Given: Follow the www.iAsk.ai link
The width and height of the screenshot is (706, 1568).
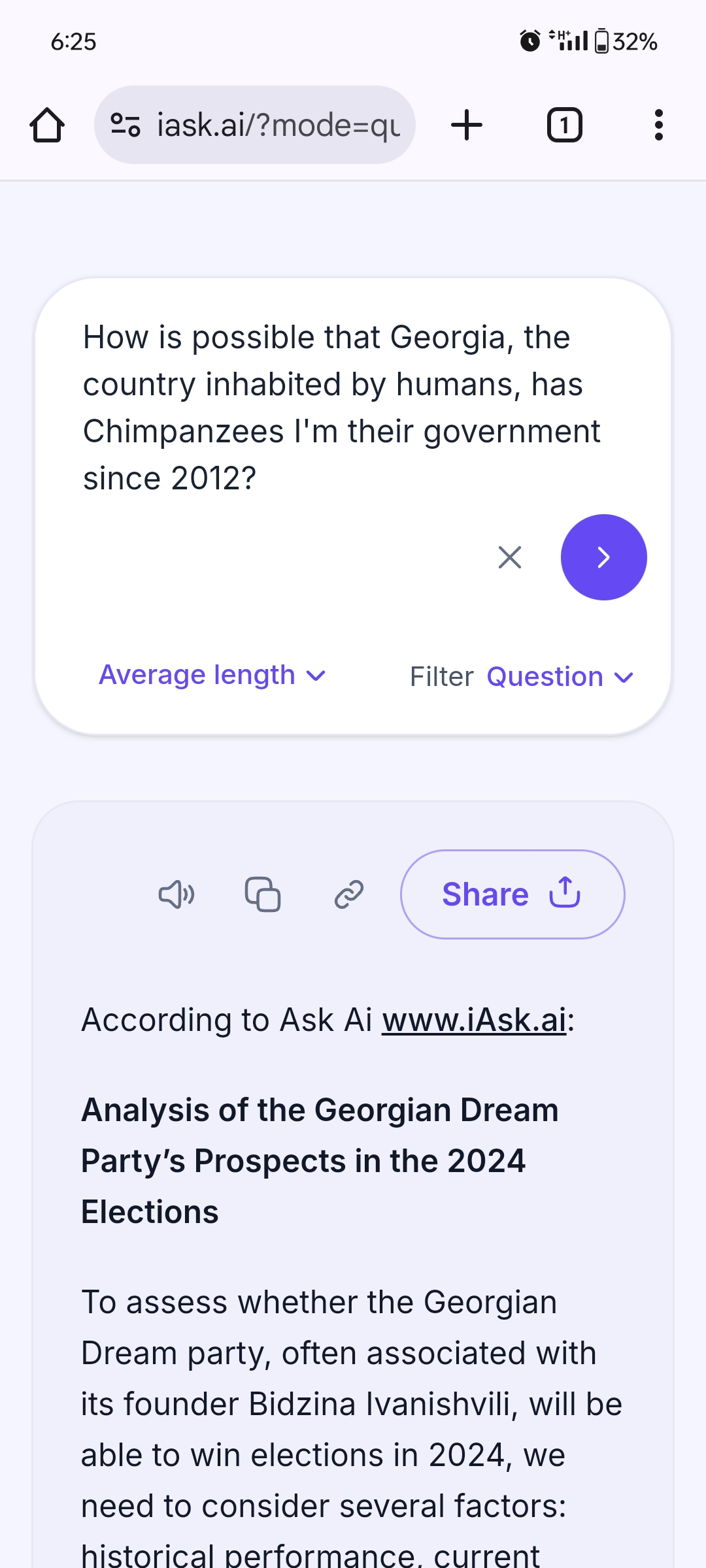Looking at the screenshot, I should [475, 1020].
